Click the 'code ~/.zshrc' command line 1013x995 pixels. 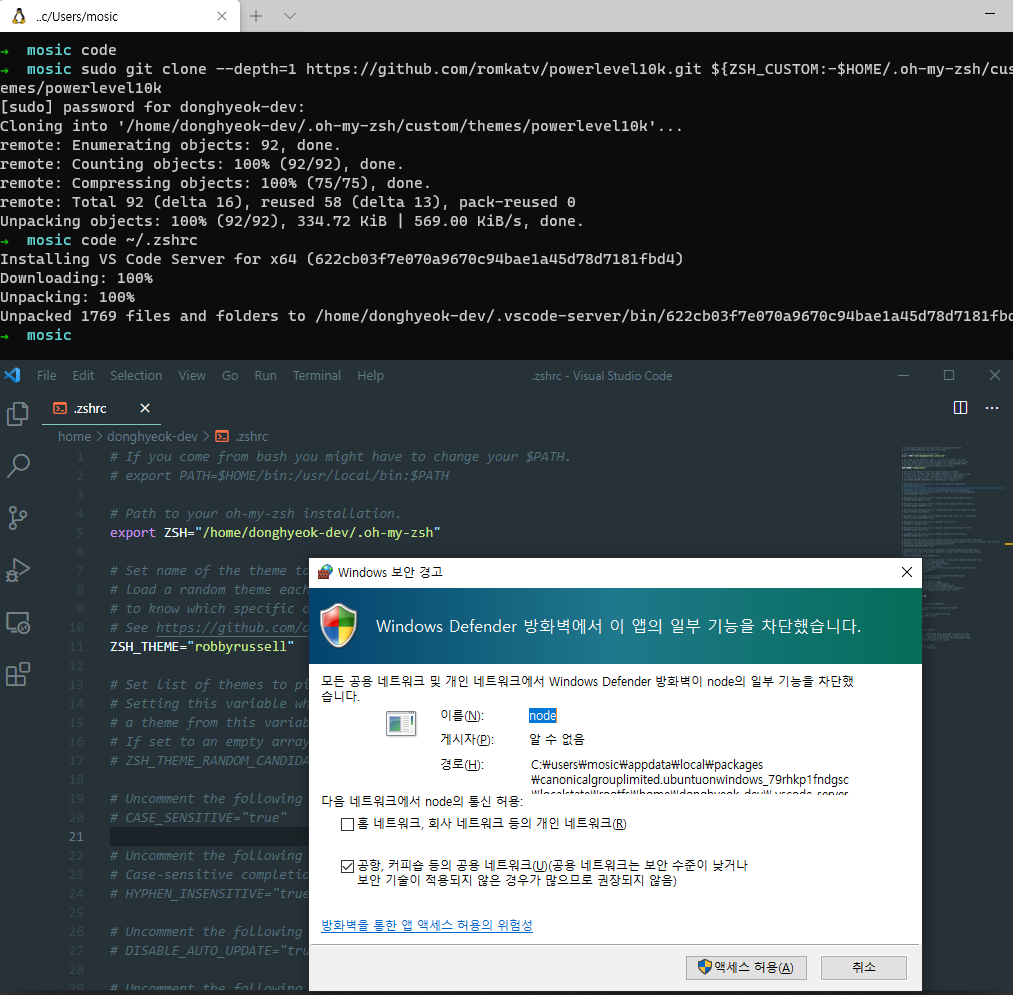pos(139,240)
